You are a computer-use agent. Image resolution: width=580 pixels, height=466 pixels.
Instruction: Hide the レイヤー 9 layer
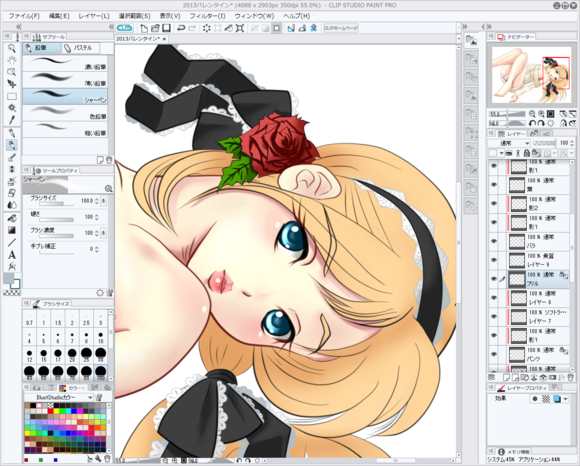click(494, 260)
